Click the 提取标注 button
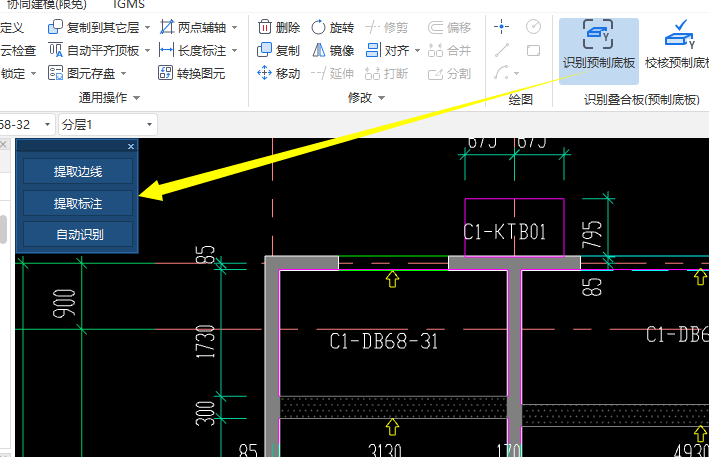 click(77, 204)
